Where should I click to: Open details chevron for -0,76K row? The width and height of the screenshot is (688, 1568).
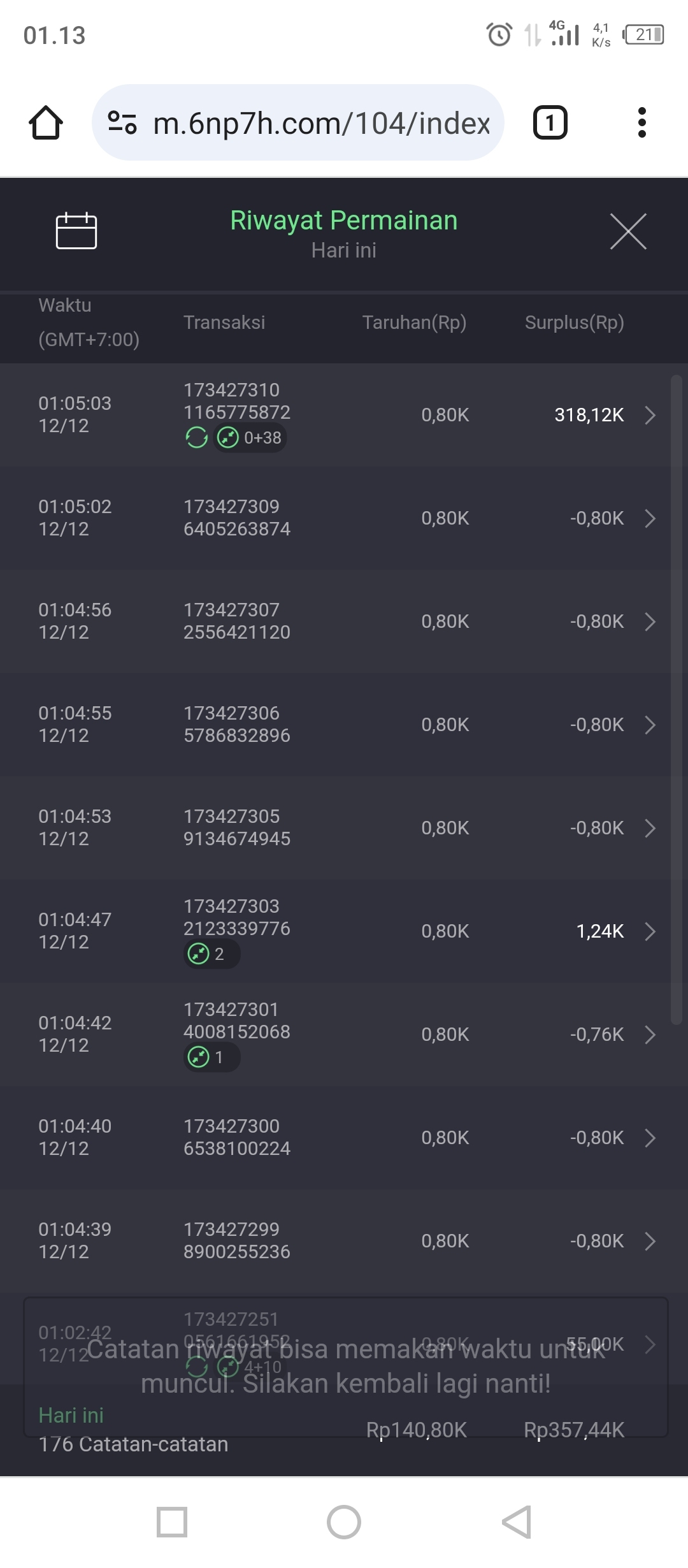(650, 1034)
